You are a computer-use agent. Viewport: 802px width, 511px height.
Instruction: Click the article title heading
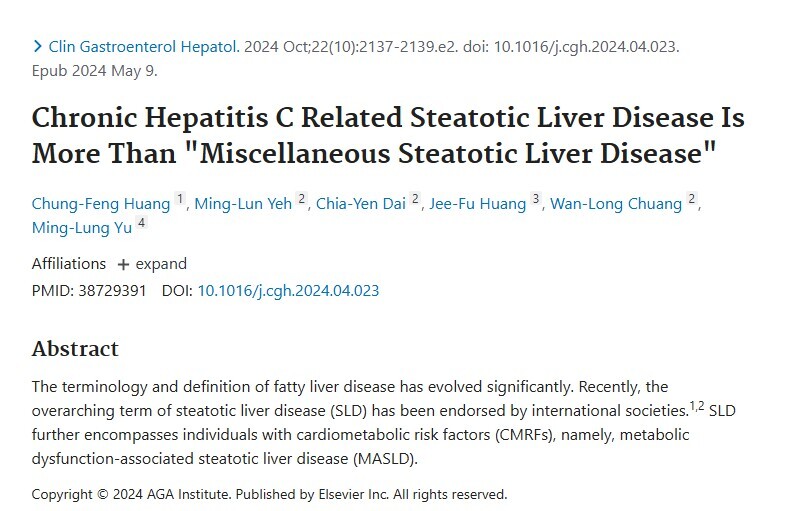(388, 135)
